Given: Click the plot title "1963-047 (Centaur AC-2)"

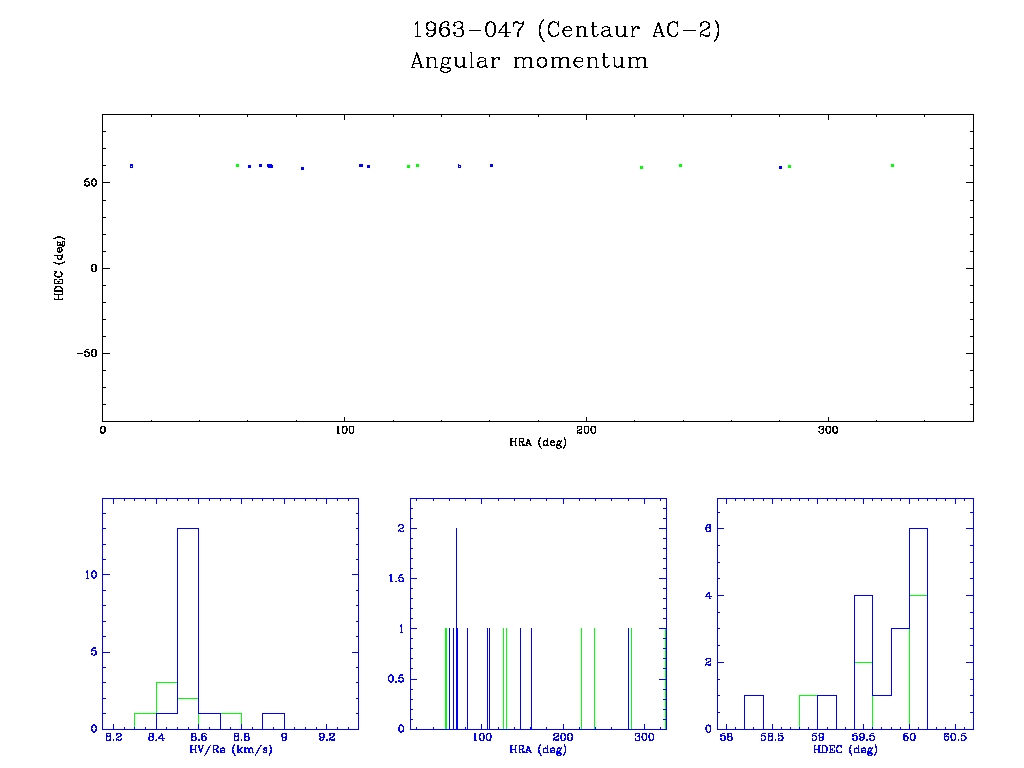Looking at the screenshot, I should 566,30.
